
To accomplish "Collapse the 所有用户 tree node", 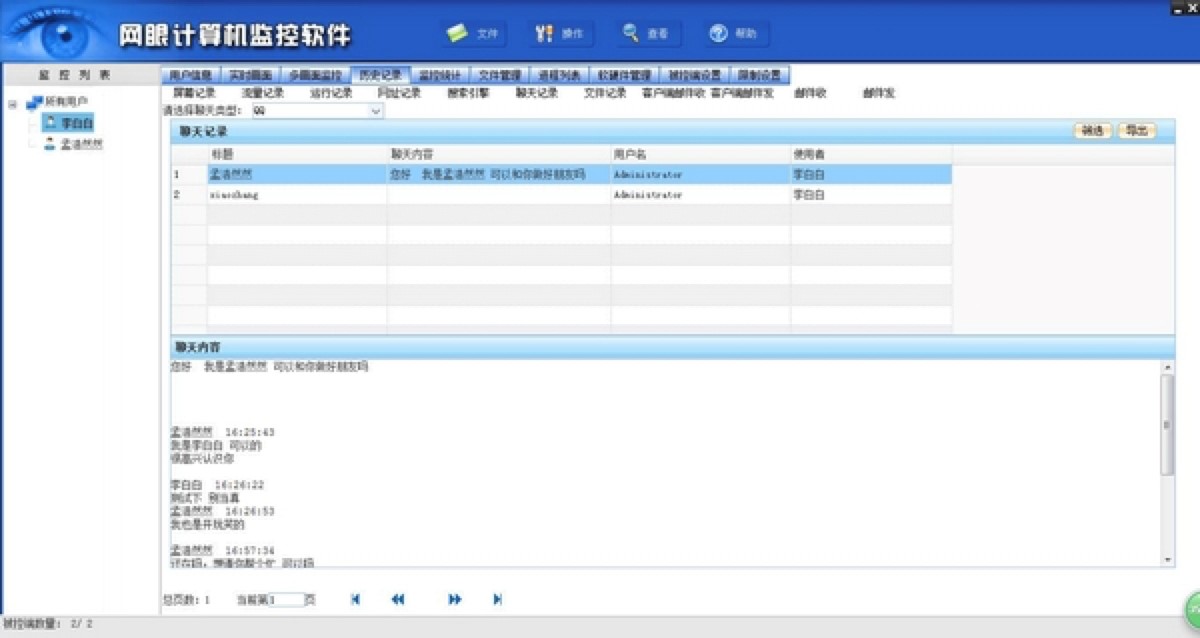I will (14, 103).
